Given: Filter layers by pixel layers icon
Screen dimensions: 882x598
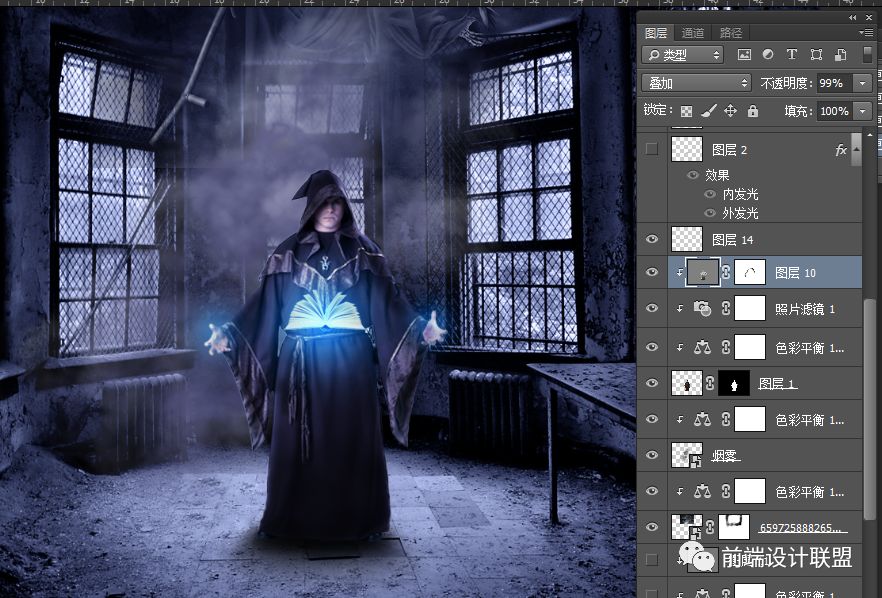Looking at the screenshot, I should (744, 55).
